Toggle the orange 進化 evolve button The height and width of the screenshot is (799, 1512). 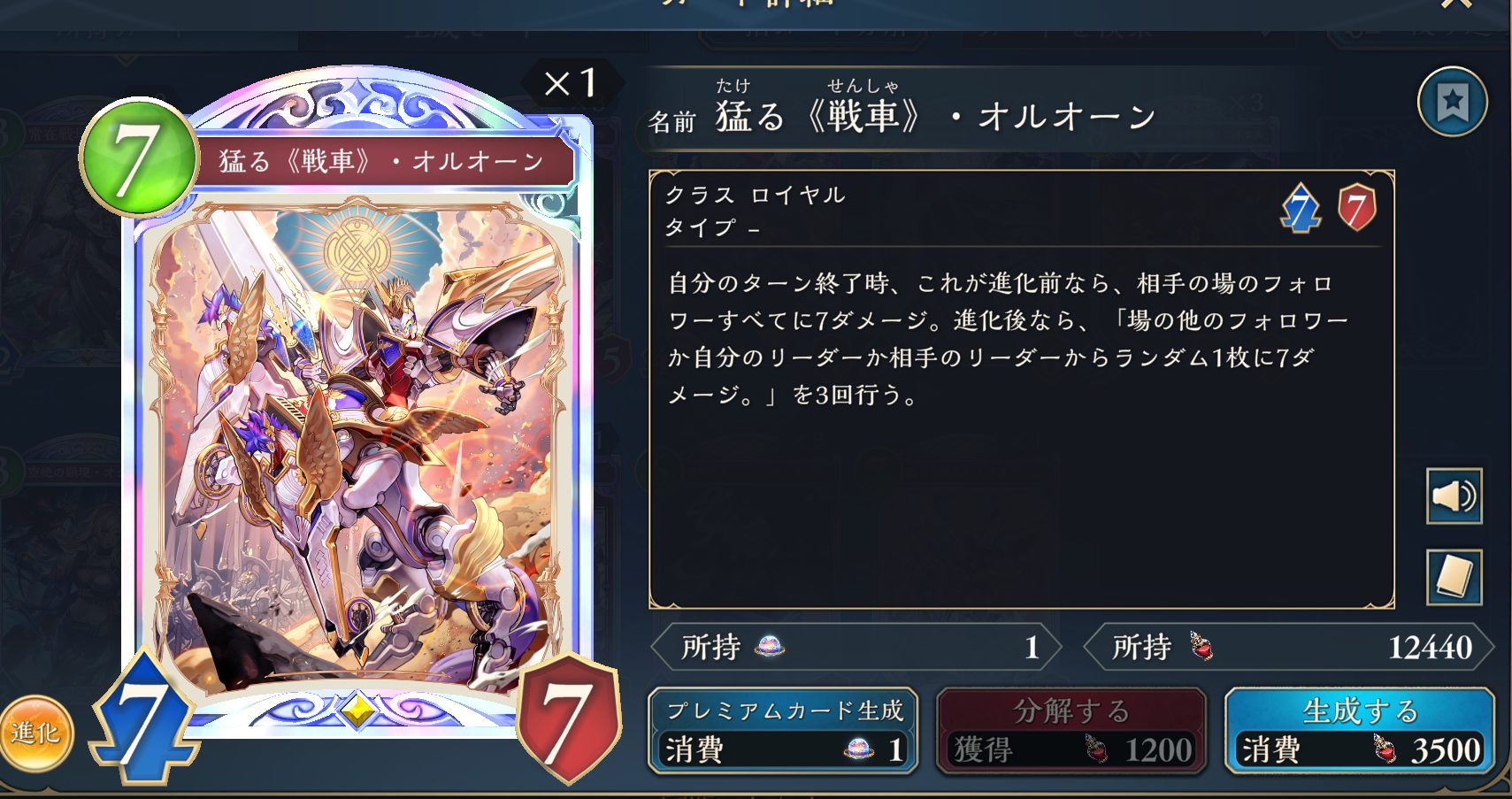35,733
